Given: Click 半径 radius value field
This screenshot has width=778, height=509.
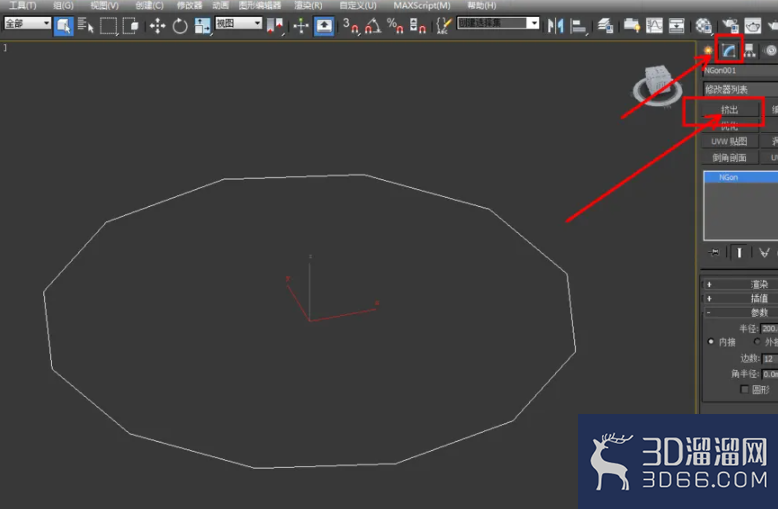Looking at the screenshot, I should (769, 328).
